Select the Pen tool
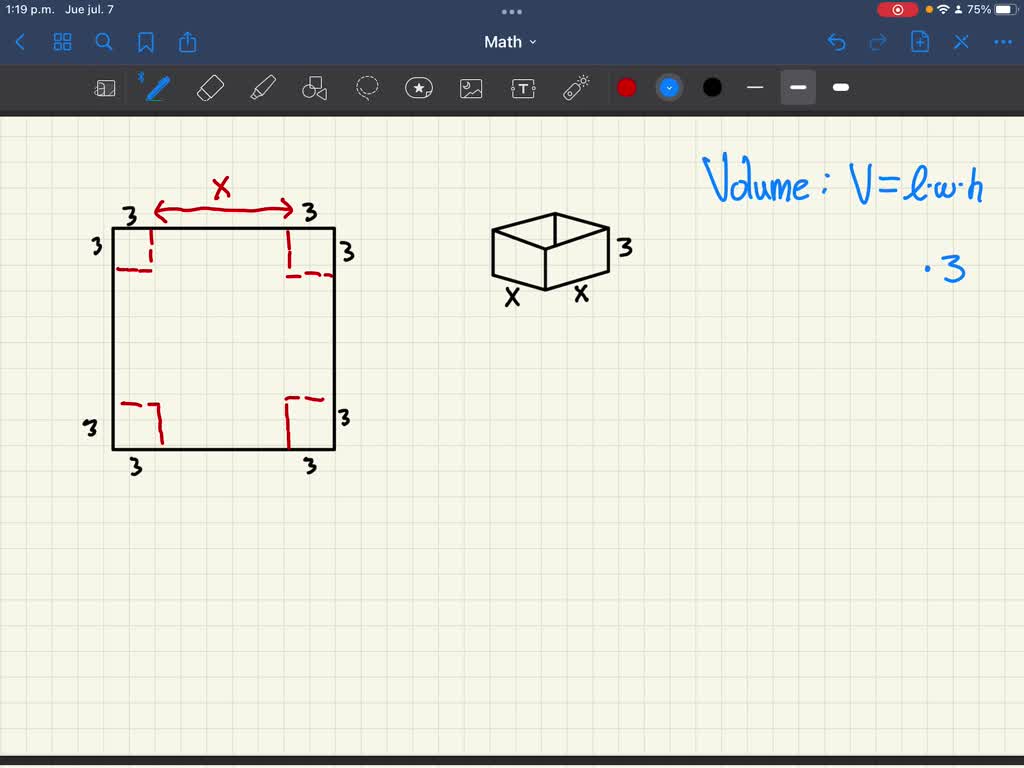 [155, 88]
